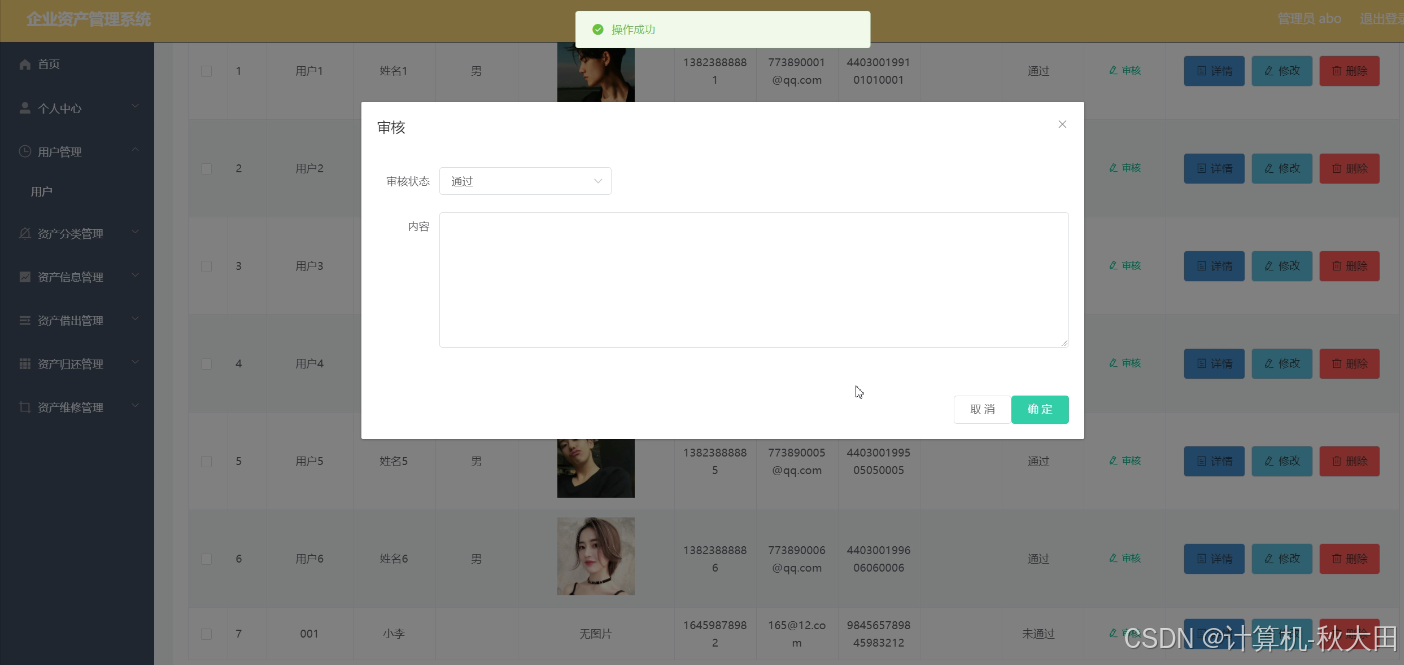Click 删除 for 用户6 row
Viewport: 1404px width, 665px height.
[1350, 558]
